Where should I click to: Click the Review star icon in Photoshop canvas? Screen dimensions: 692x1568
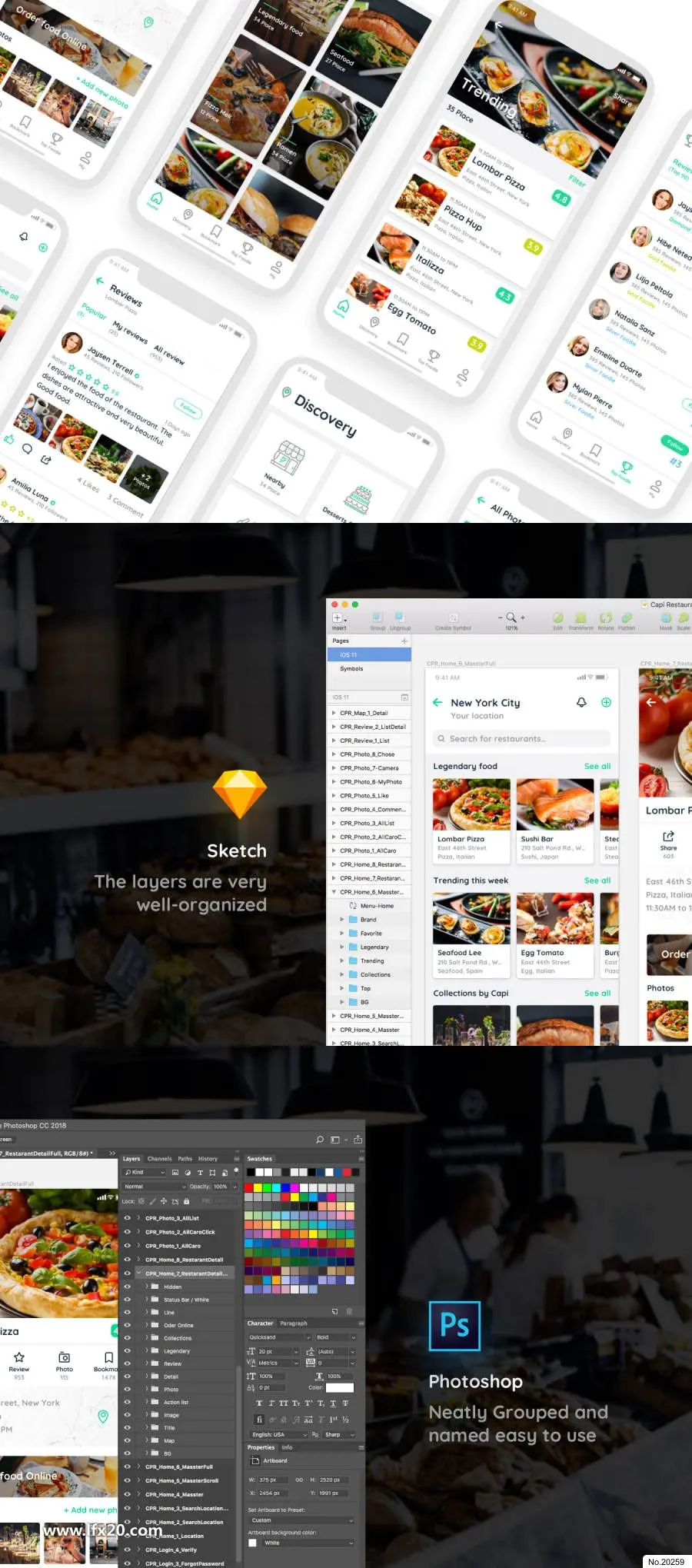19,1357
